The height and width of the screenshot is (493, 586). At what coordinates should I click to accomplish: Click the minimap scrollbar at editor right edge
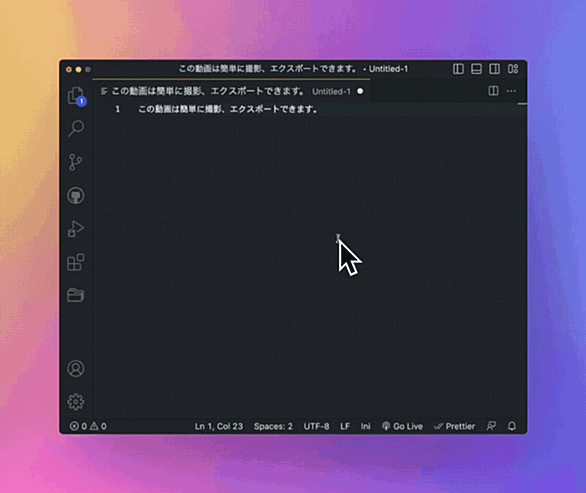click(522, 104)
